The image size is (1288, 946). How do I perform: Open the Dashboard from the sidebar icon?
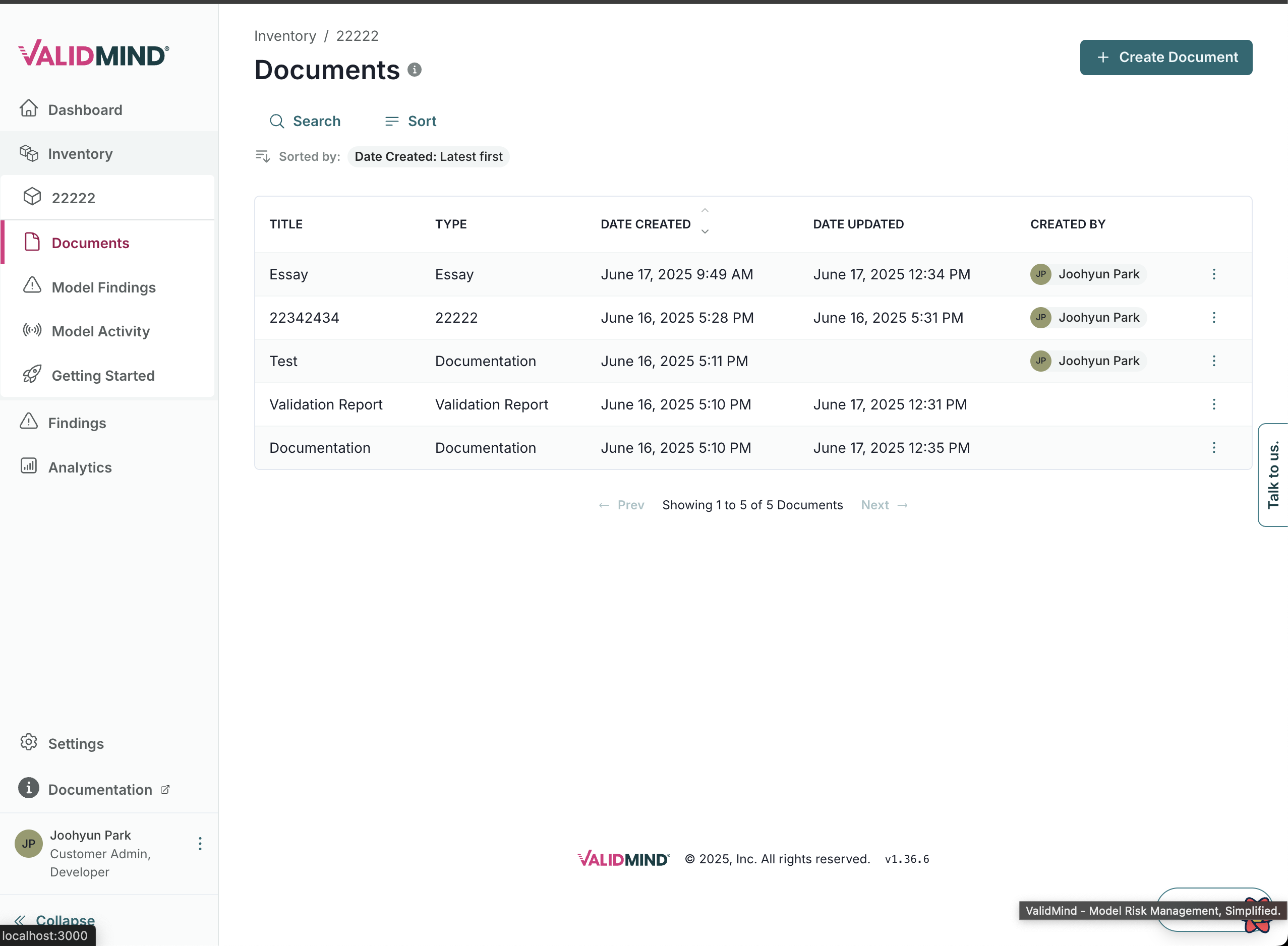[29, 109]
